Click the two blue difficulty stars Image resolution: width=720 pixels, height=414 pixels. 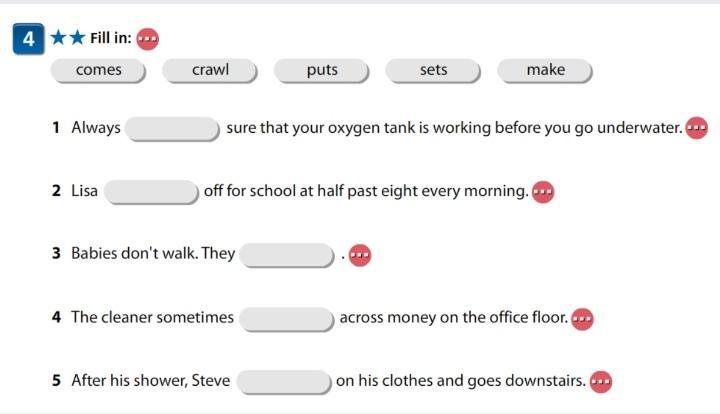point(68,39)
